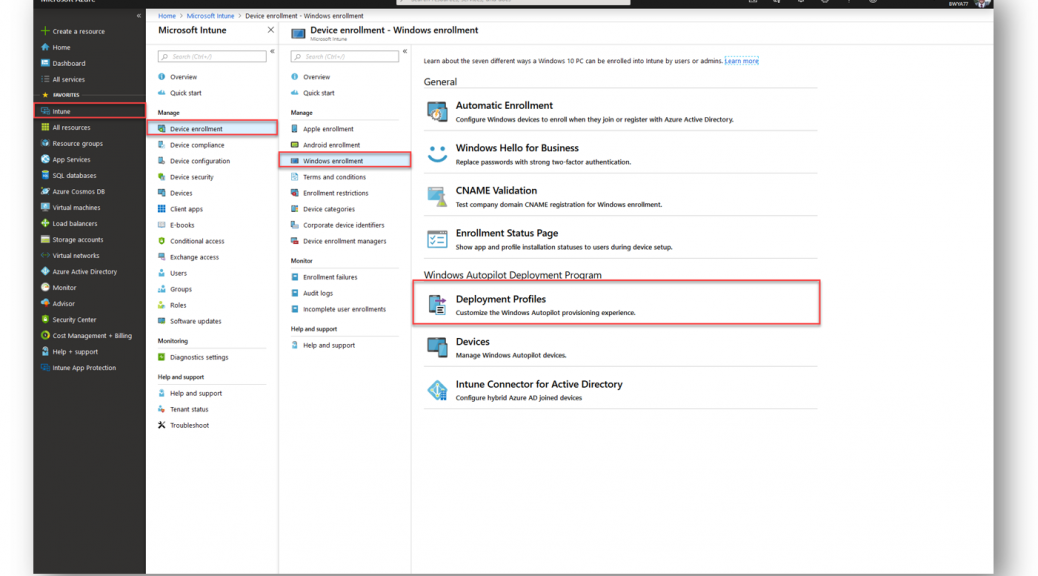Open Device enrollment managers
This screenshot has width=1038, height=576.
(345, 241)
